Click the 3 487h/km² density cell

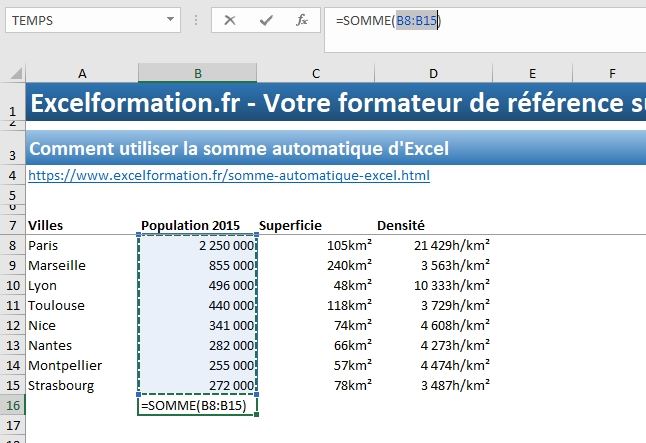click(x=433, y=385)
